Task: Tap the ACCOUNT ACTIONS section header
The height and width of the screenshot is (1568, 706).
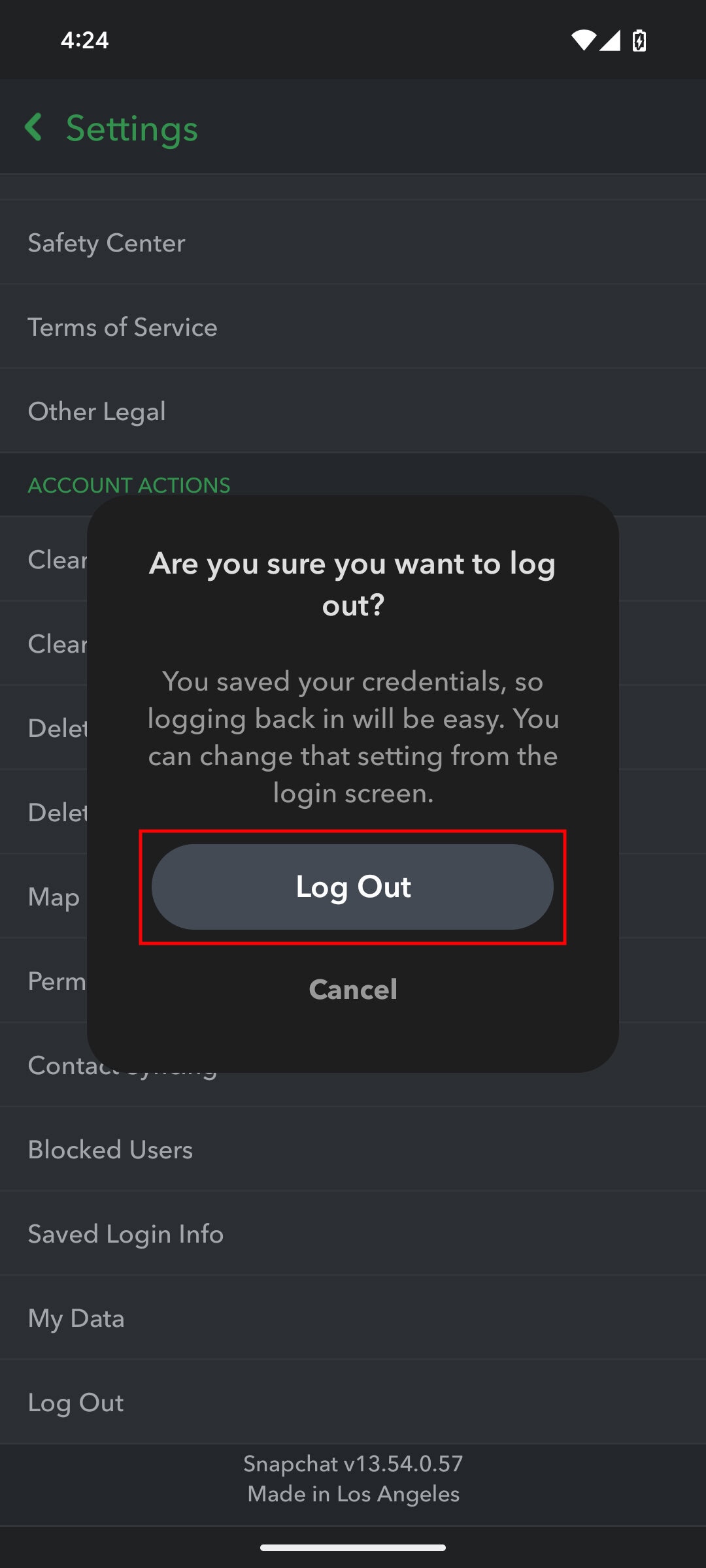Action: (x=129, y=485)
